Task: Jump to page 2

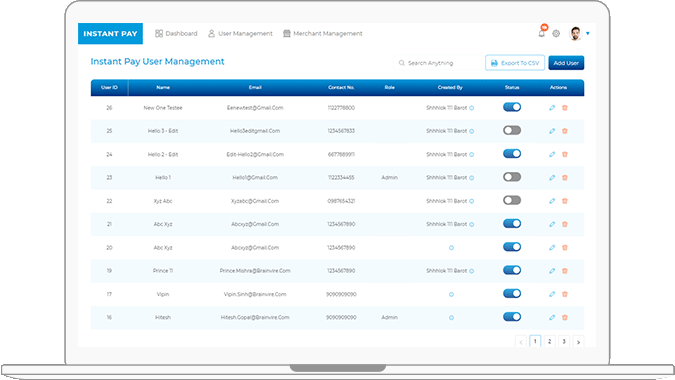Action: pos(549,341)
